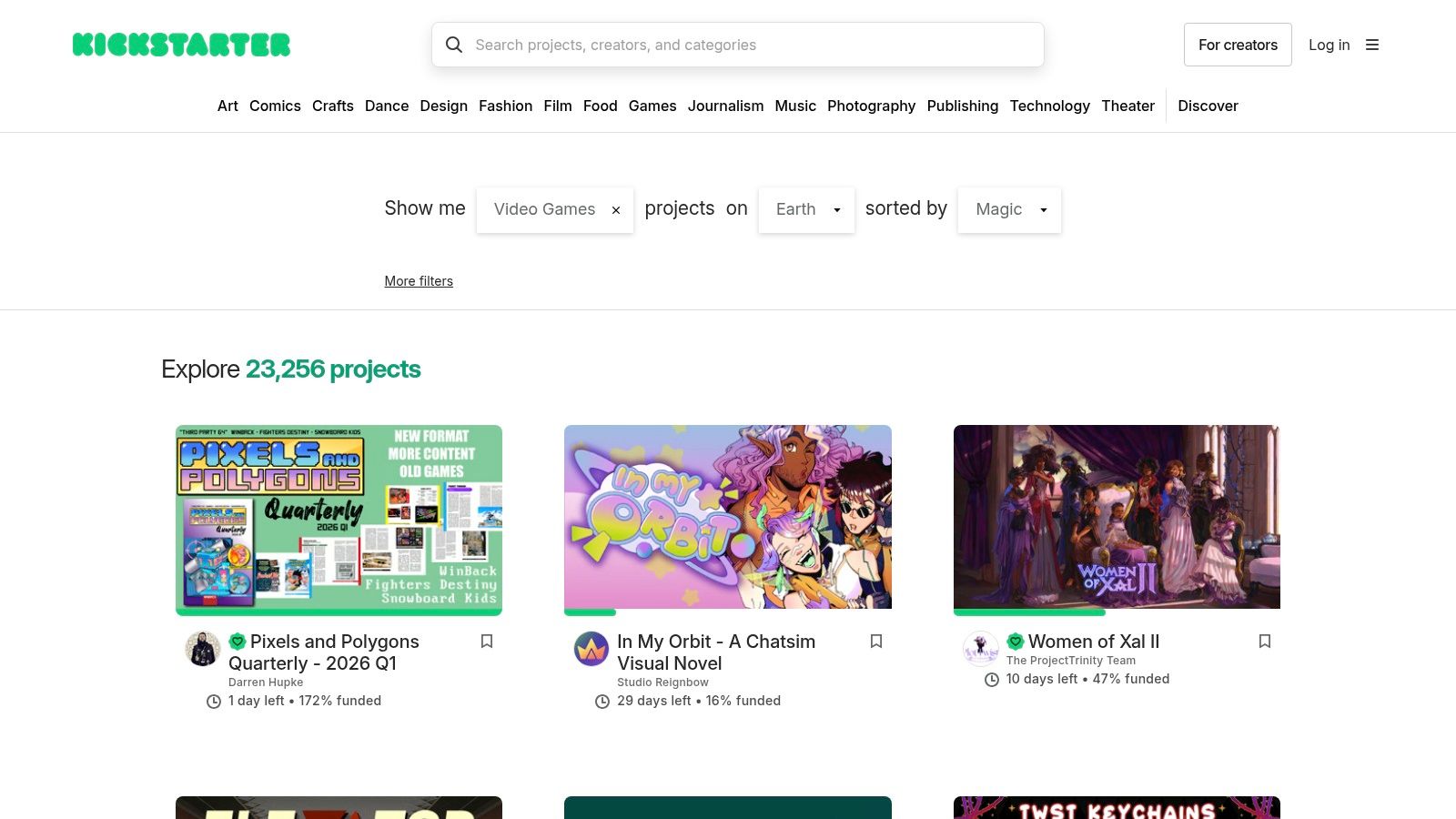The image size is (1456, 819).
Task: Open the Earth location dropdown
Action: click(x=806, y=209)
